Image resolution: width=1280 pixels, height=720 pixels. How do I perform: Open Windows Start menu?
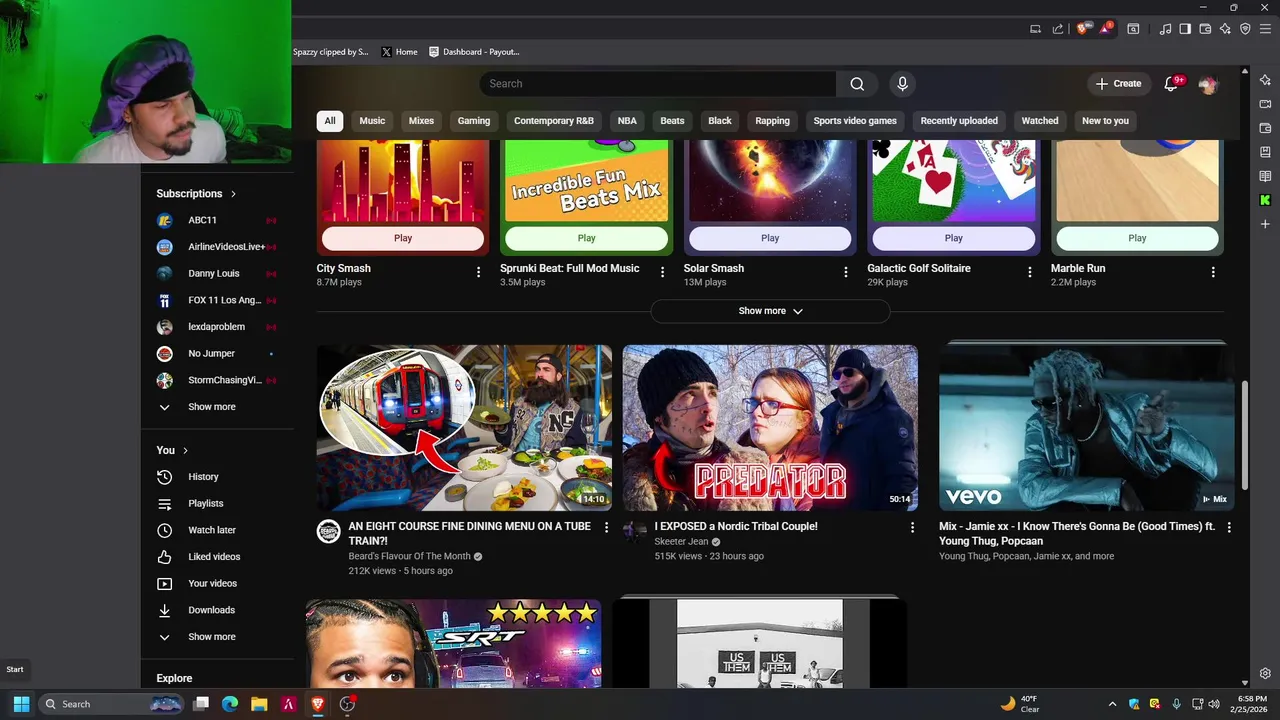[21, 704]
